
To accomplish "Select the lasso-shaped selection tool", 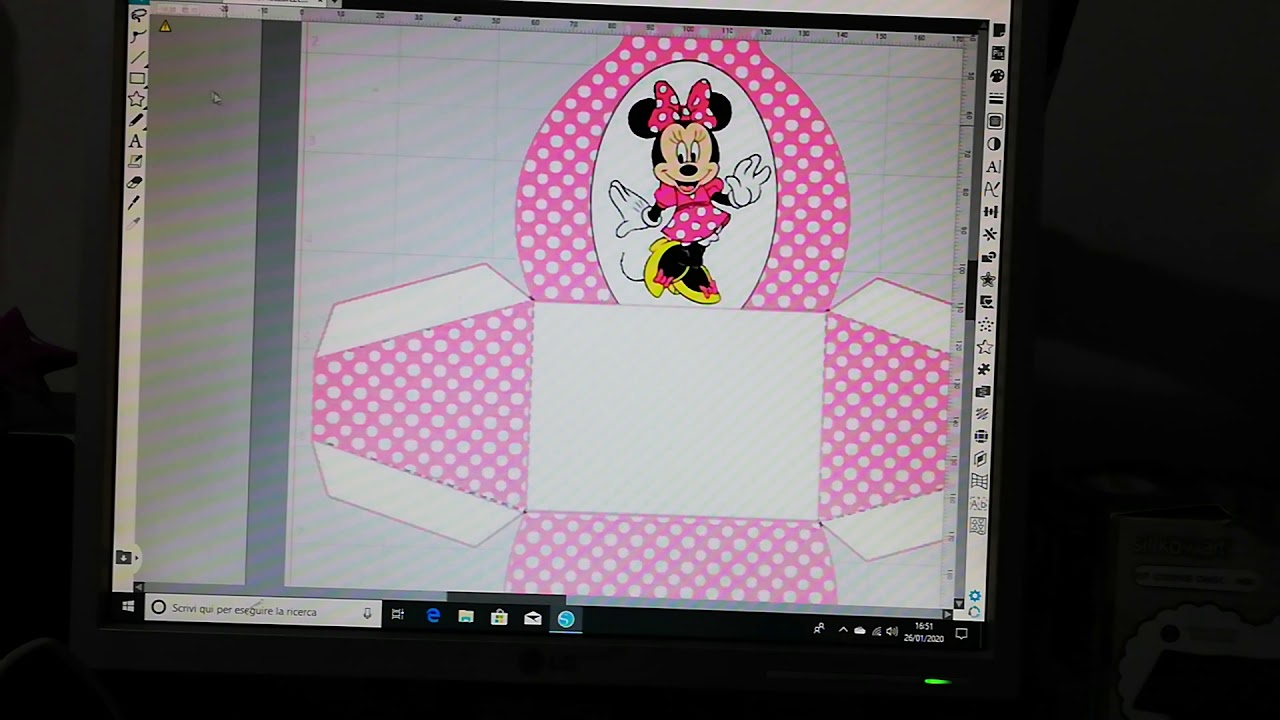I will coord(138,14).
